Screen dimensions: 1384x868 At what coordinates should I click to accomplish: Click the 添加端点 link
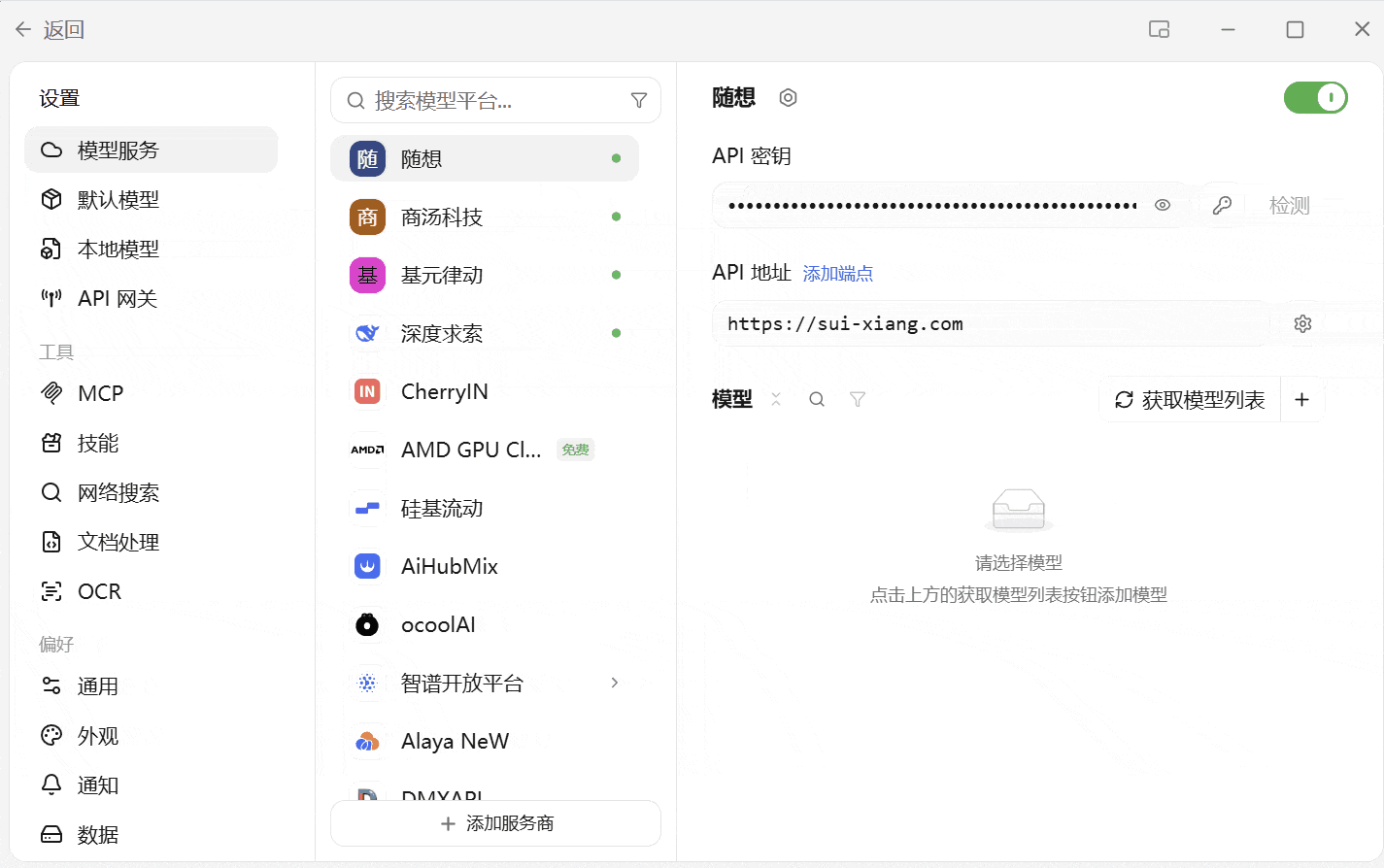(x=837, y=274)
